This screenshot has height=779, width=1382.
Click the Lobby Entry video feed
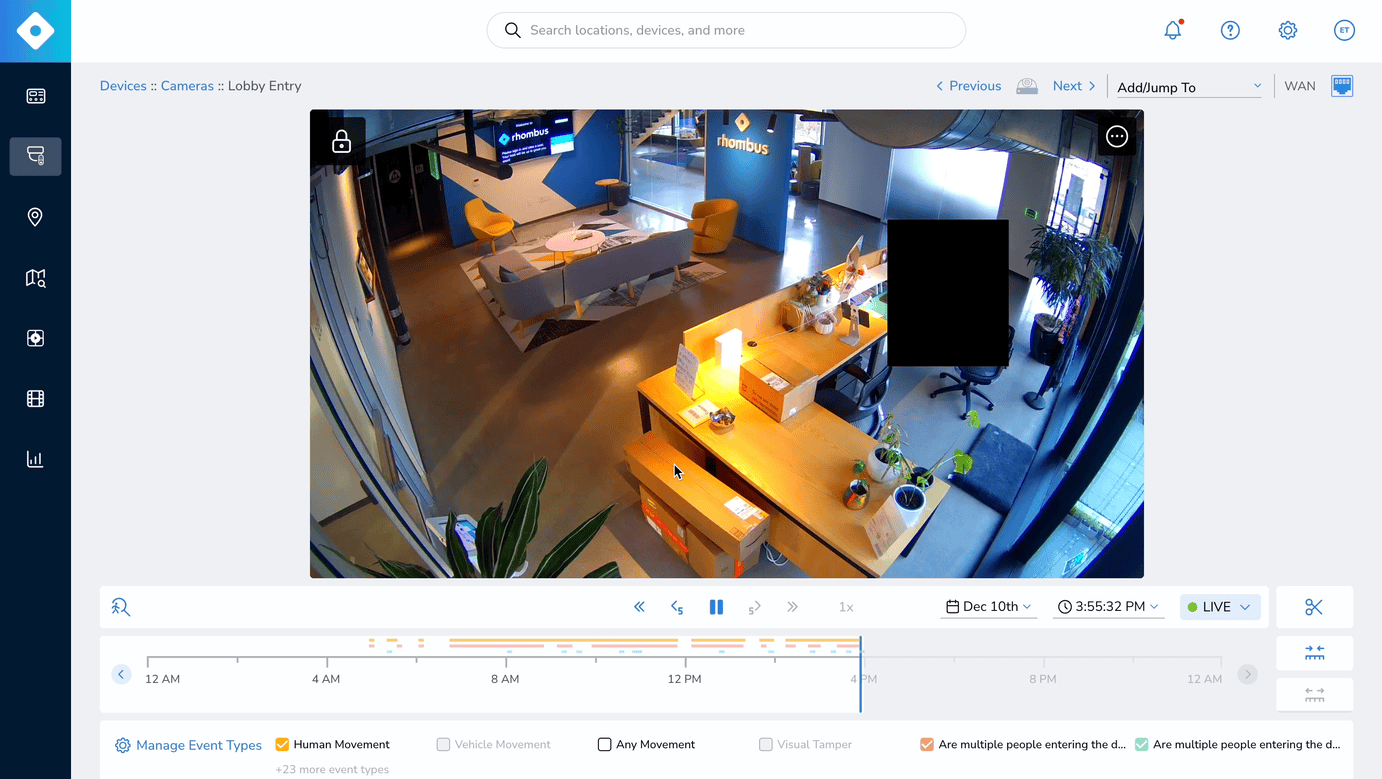click(x=727, y=343)
